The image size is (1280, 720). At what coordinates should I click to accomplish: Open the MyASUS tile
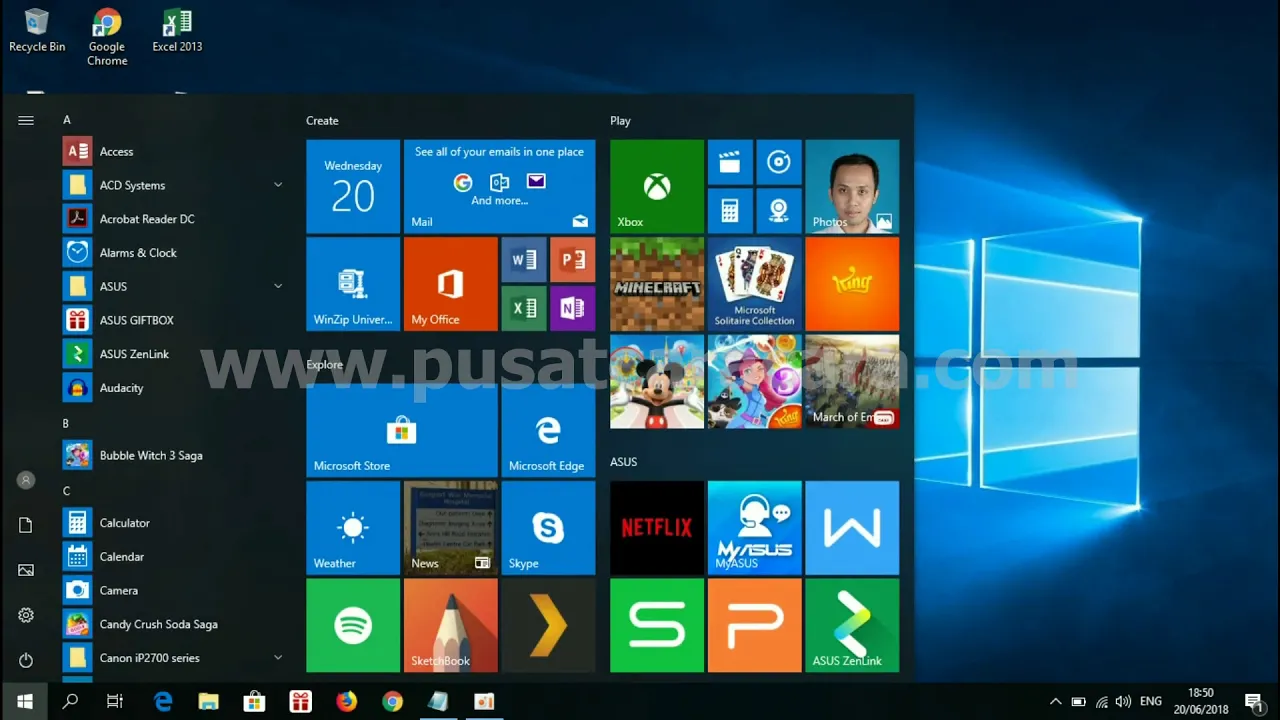[x=755, y=528]
